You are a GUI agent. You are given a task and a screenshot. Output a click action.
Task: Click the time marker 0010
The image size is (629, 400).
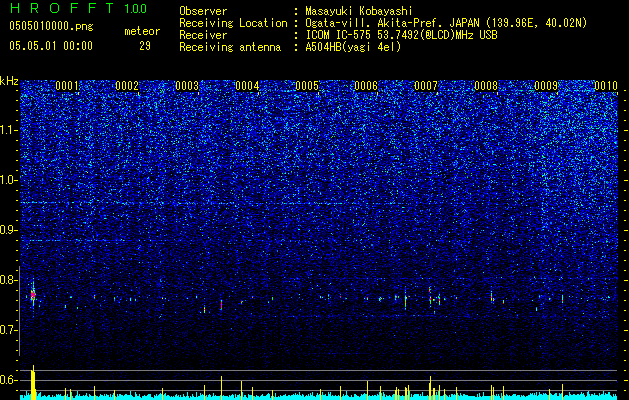coord(606,86)
